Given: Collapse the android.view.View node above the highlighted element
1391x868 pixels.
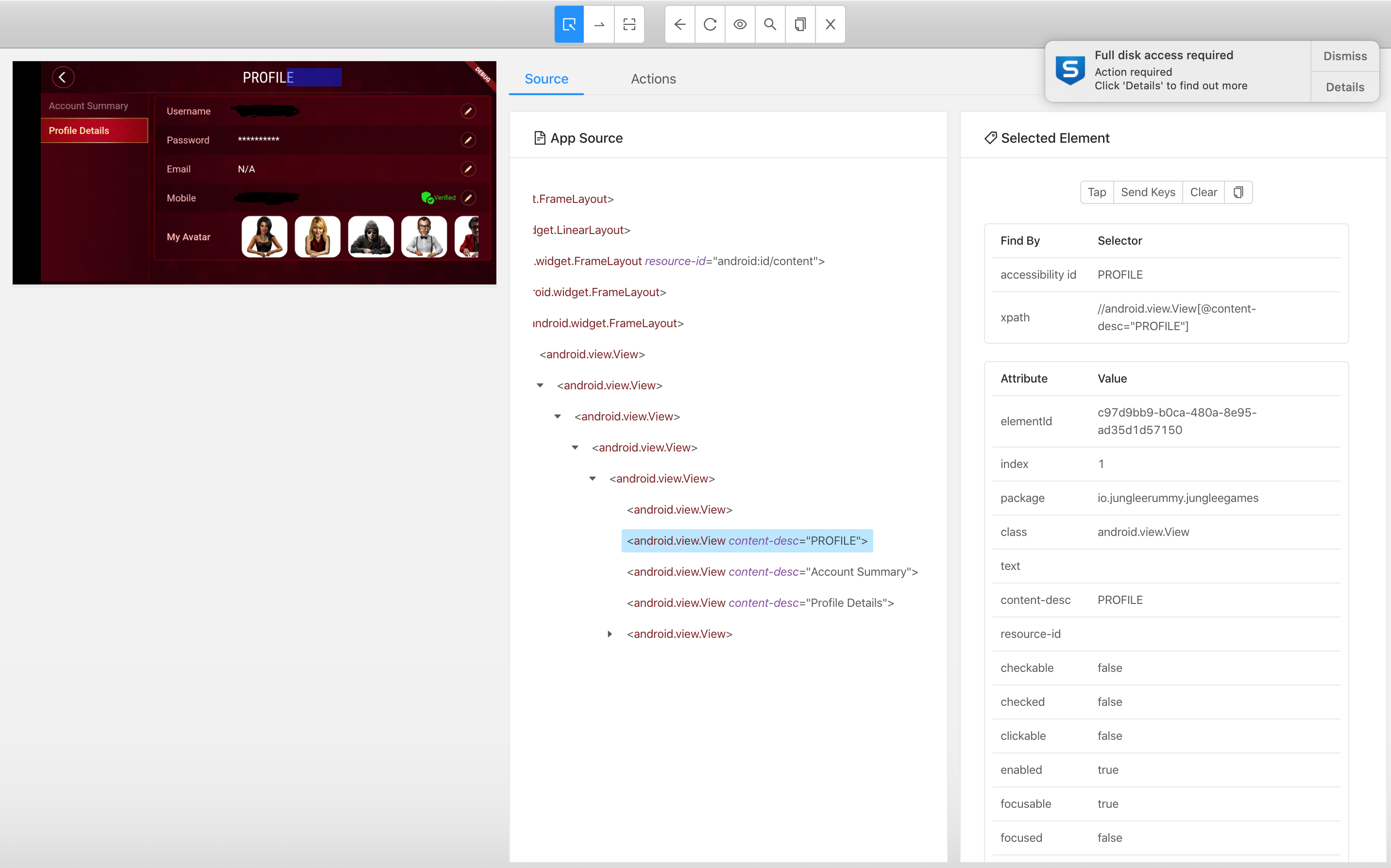Looking at the screenshot, I should 592,478.
